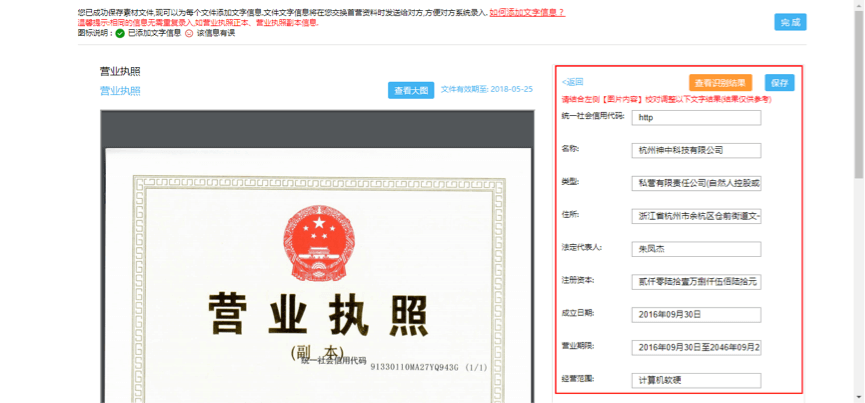Edit the 住所 address field
This screenshot has height=403, width=865.
pos(696,216)
